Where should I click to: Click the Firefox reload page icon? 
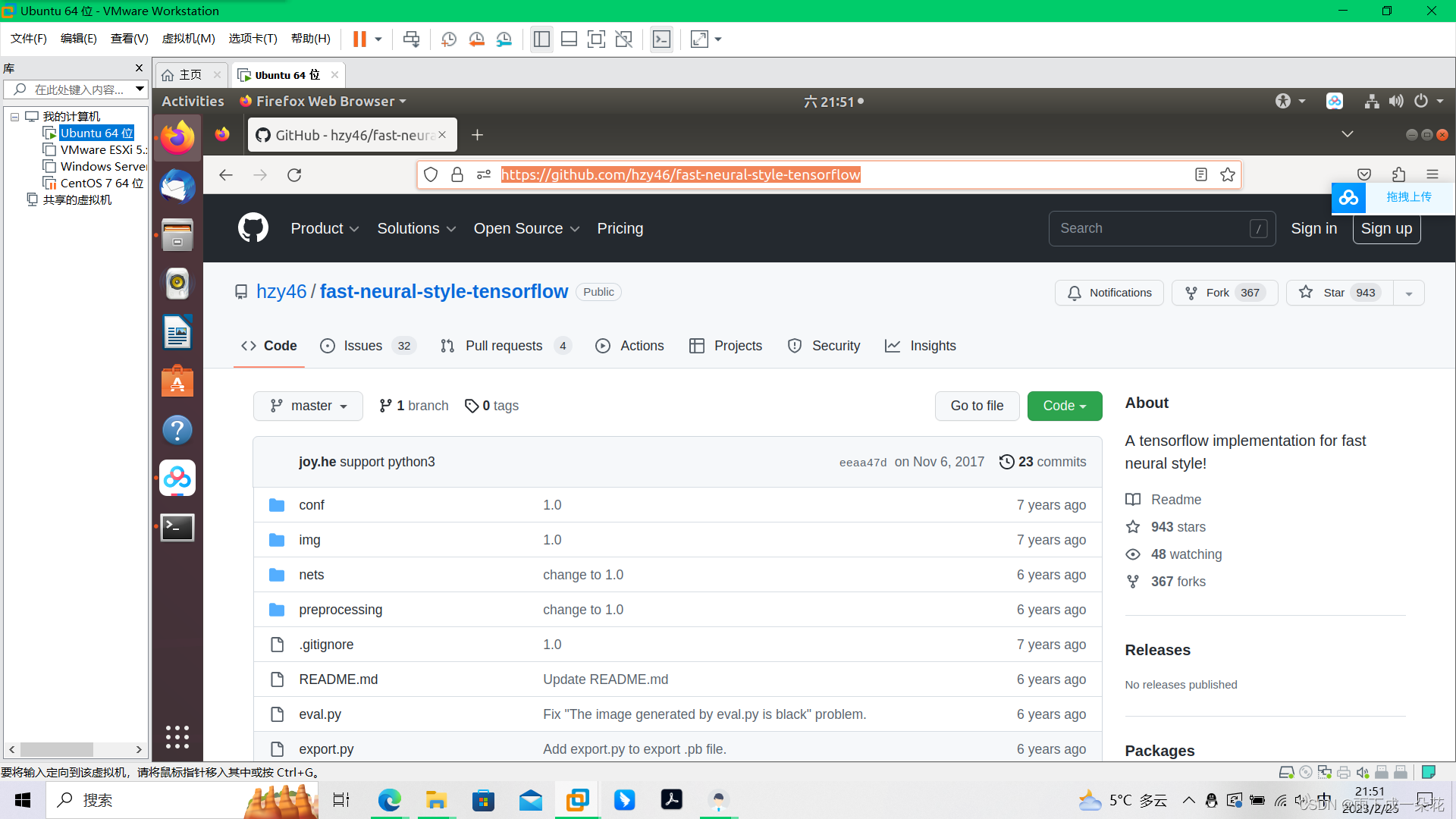(x=294, y=175)
